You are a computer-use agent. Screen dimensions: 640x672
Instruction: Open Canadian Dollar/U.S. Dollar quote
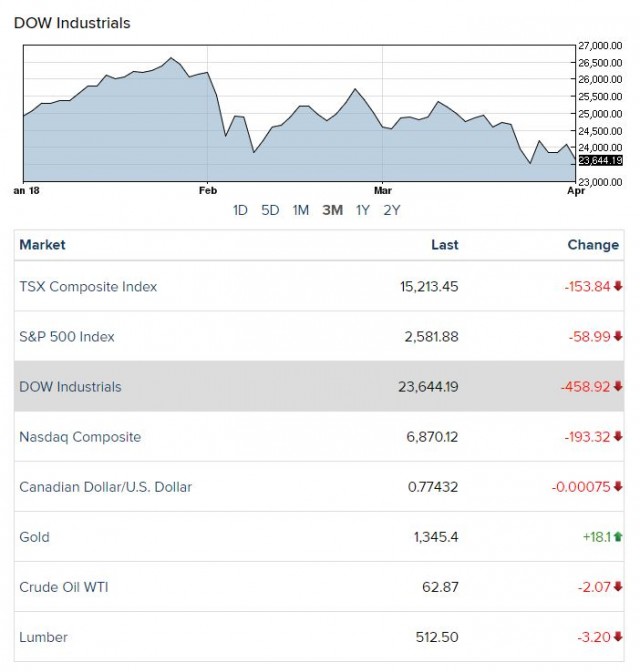coord(105,487)
